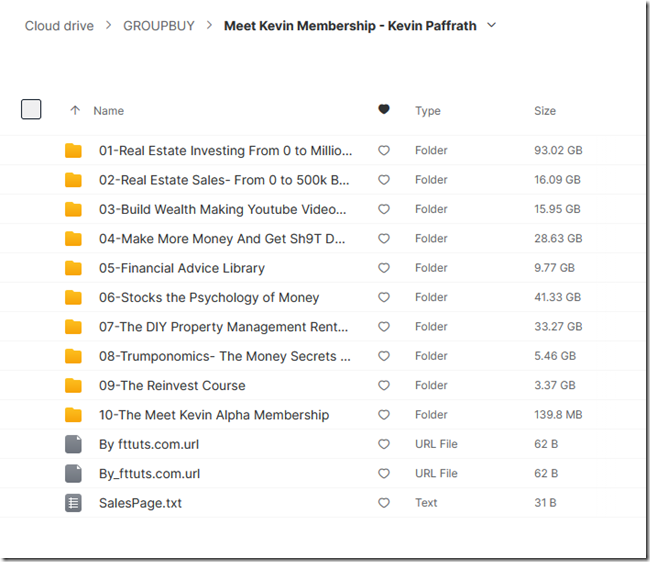650x562 pixels.
Task: Click file icon for By fttuts.com.url
Action: coord(73,444)
